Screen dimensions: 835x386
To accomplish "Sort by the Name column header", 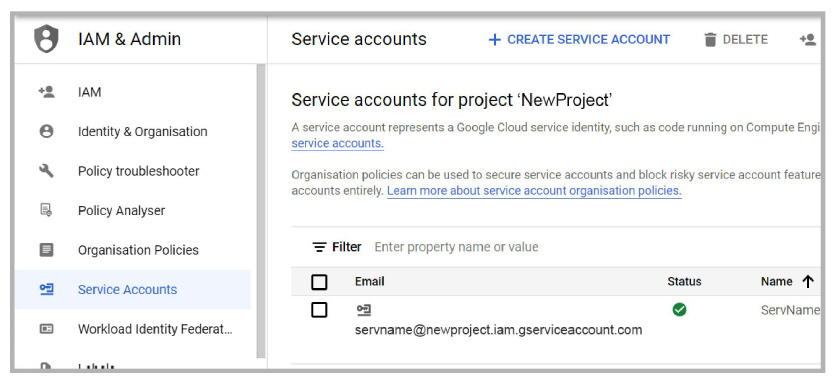I will coord(776,282).
